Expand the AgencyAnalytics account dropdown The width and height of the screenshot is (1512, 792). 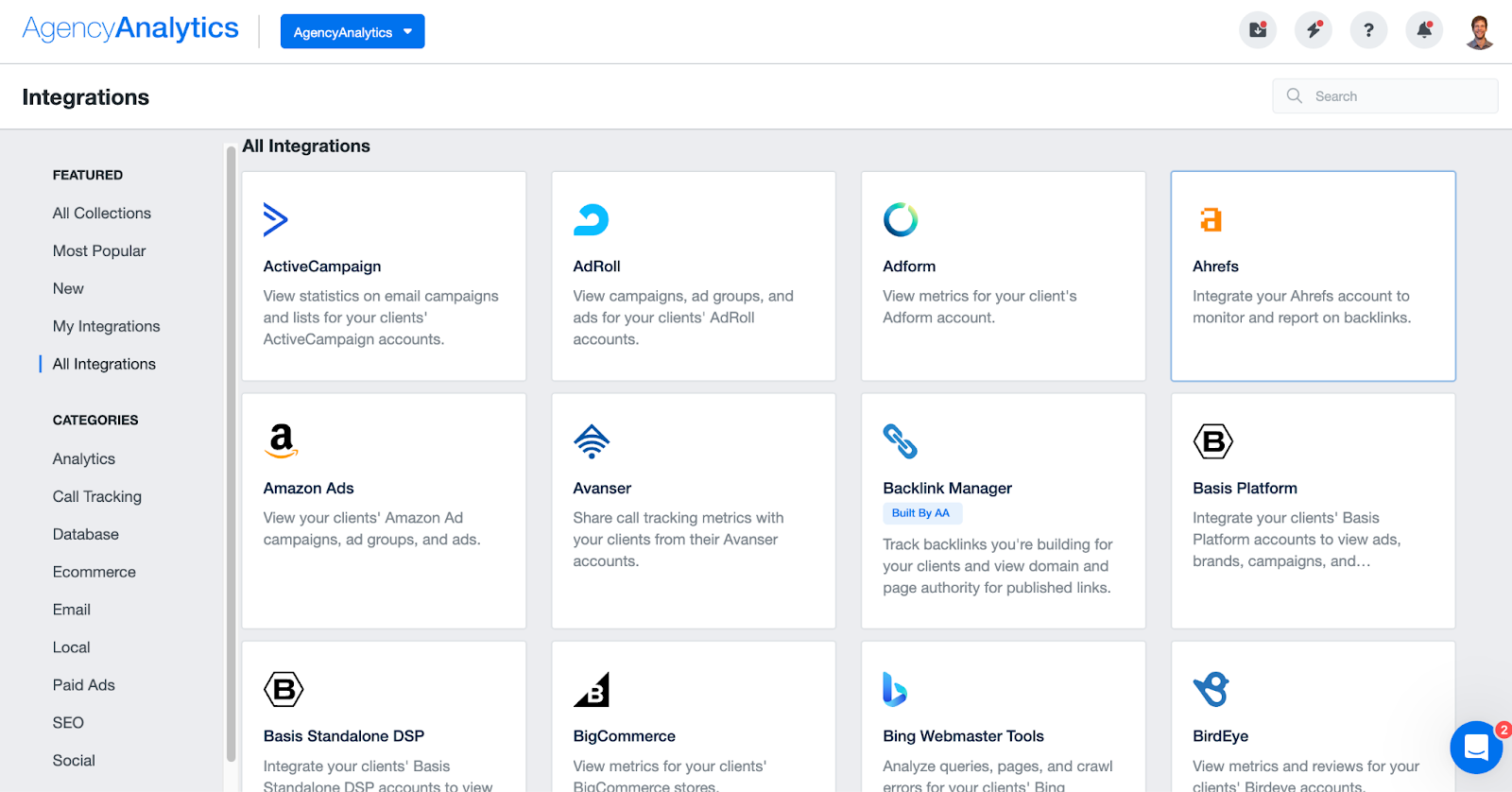click(x=352, y=31)
